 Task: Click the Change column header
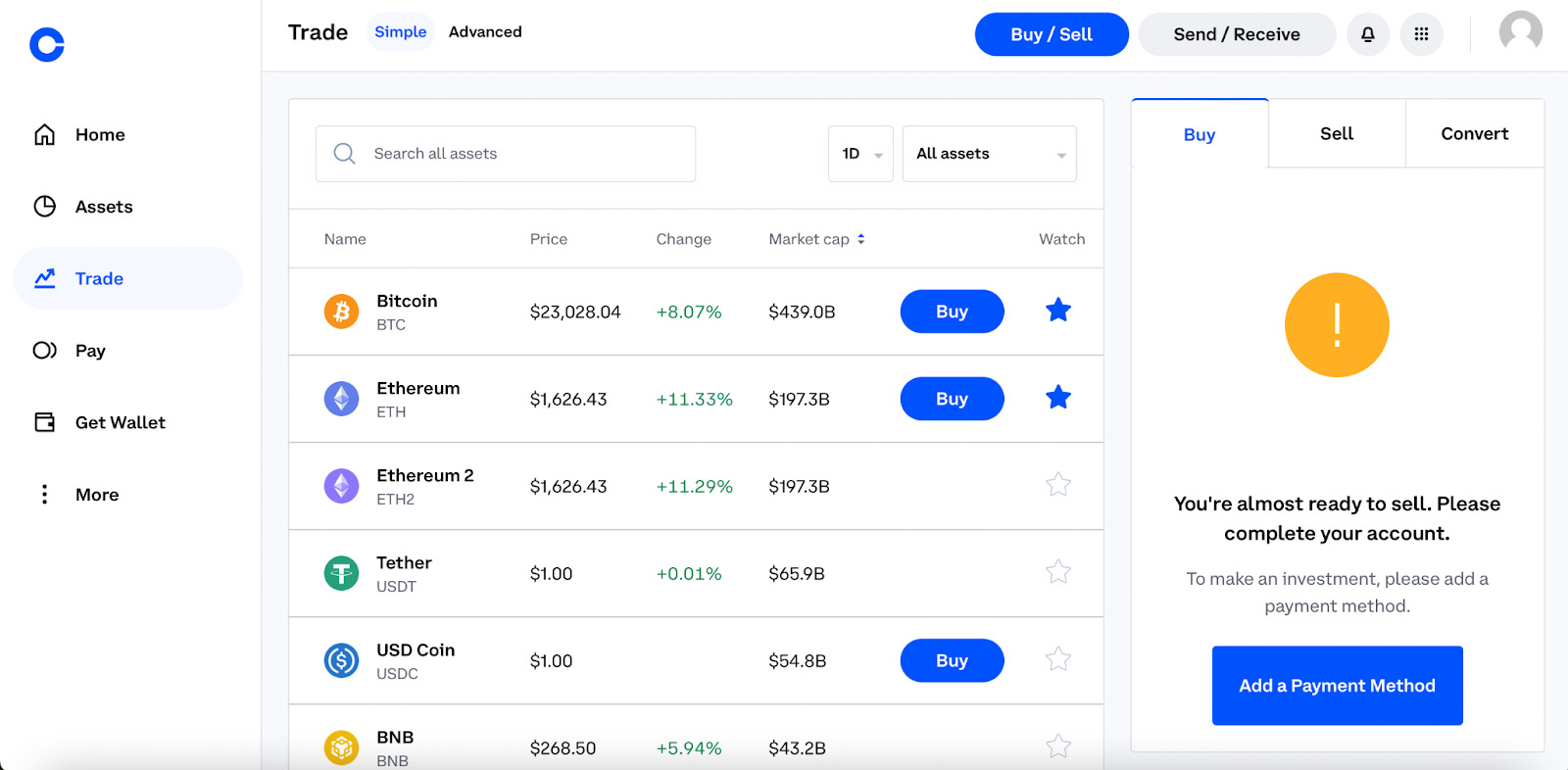coord(684,239)
